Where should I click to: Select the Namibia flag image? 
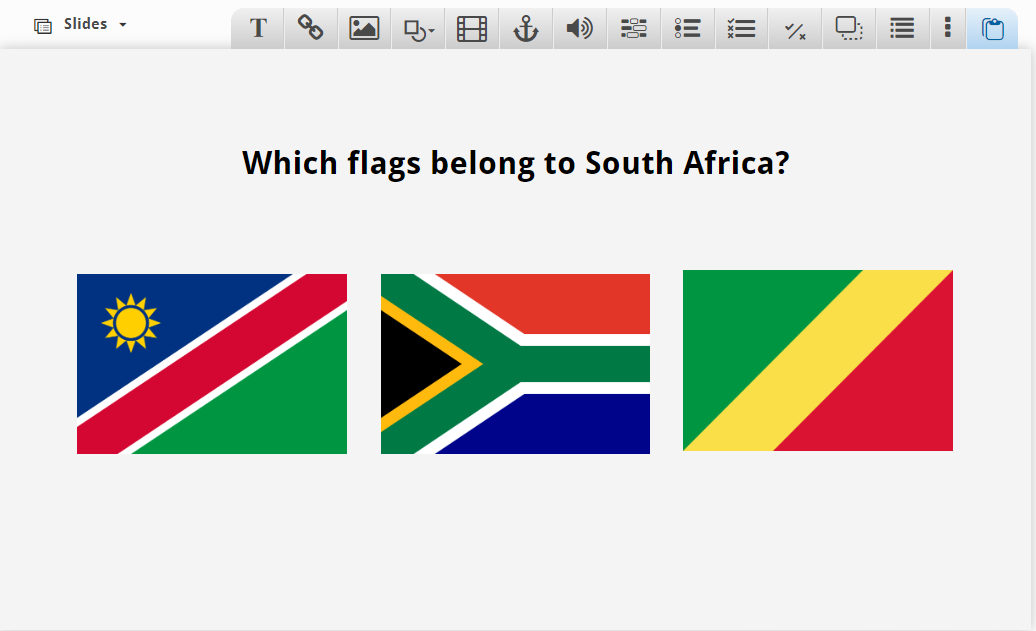click(x=212, y=364)
